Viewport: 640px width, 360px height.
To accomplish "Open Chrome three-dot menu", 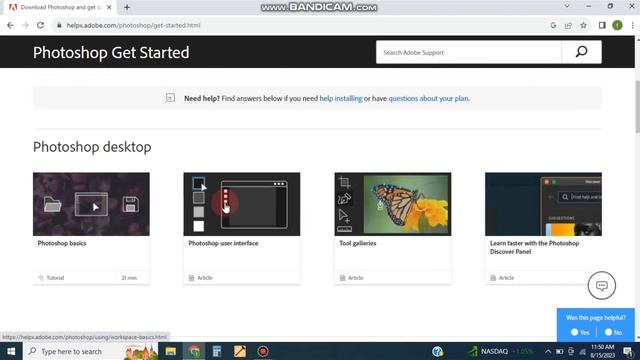I will coord(632,25).
